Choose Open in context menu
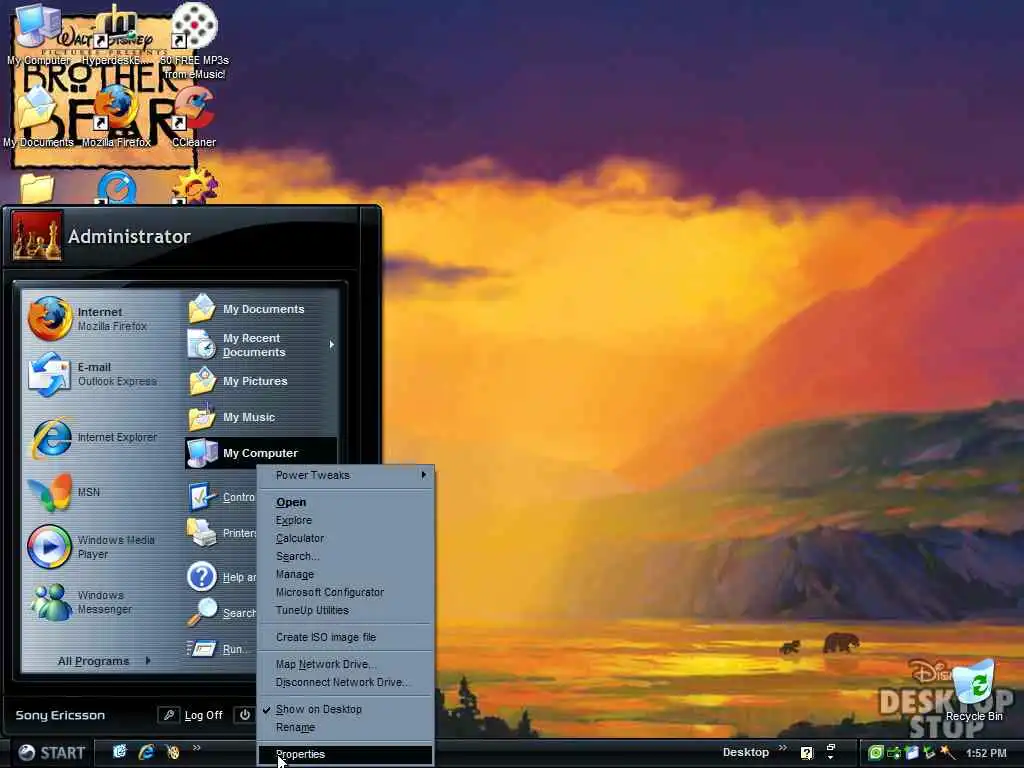The image size is (1024, 768). 345,502
